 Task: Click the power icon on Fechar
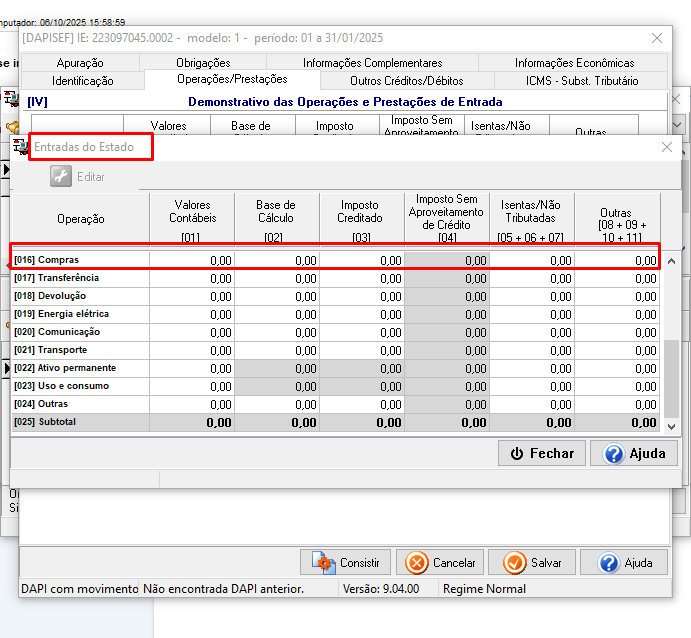(517, 453)
